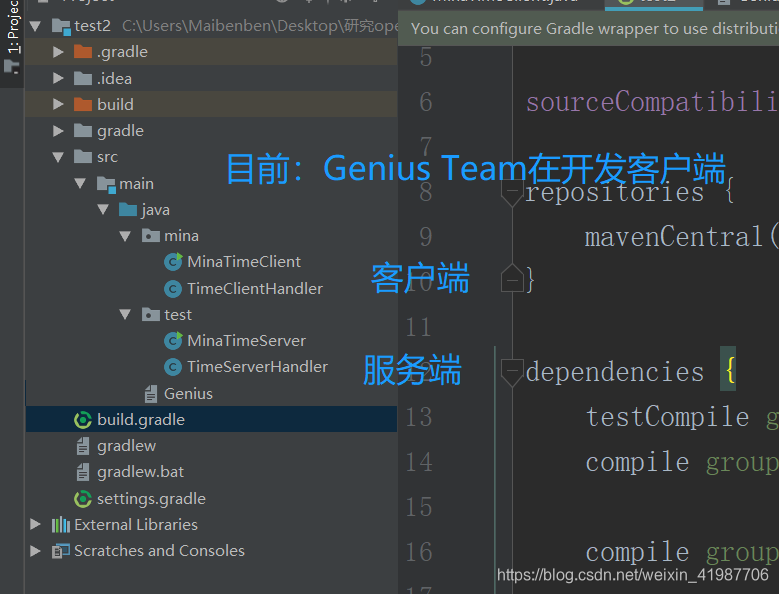
Task: Click the test package icon
Action: (151, 314)
